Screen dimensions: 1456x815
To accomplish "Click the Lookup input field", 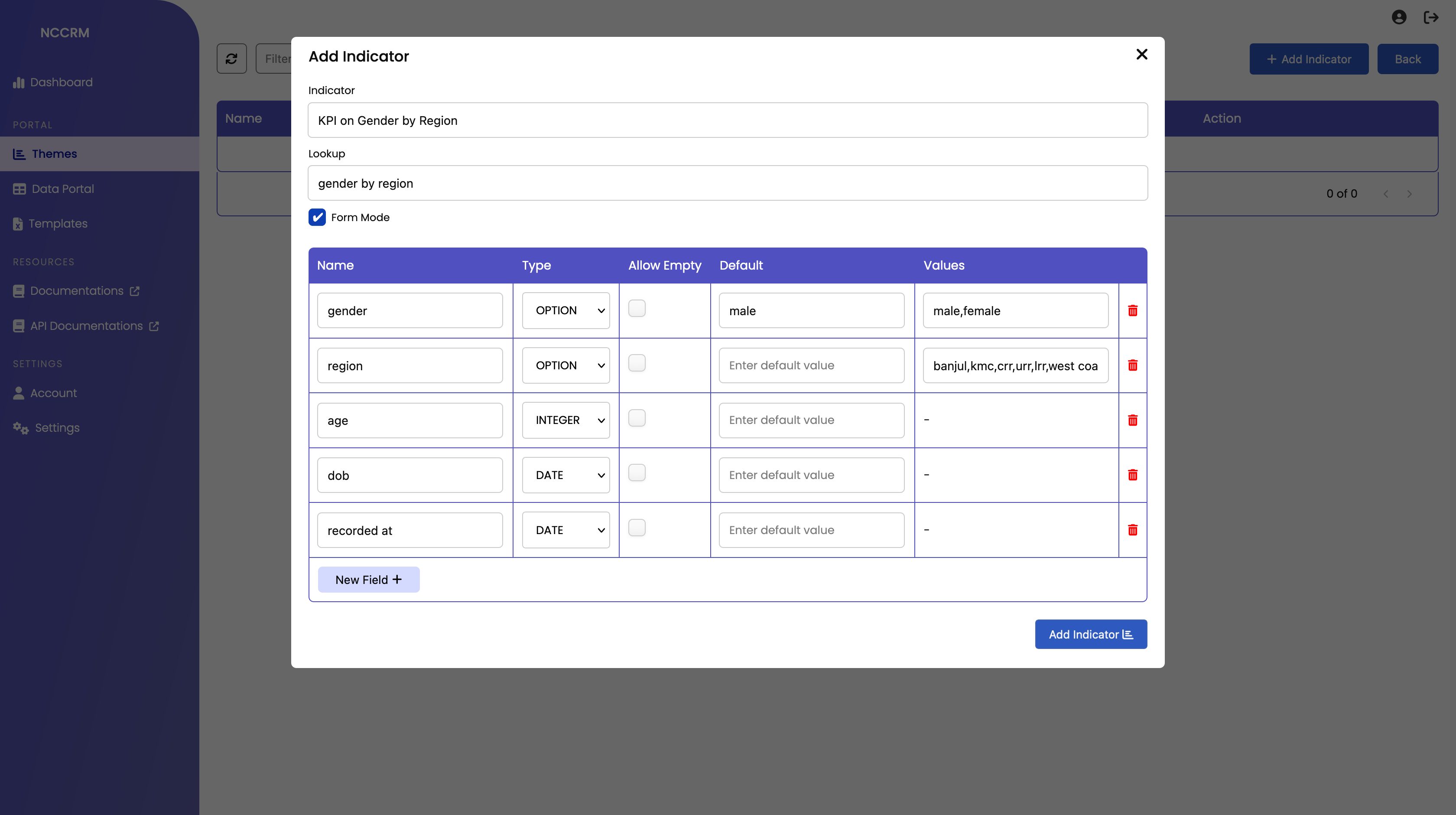I will [x=728, y=183].
